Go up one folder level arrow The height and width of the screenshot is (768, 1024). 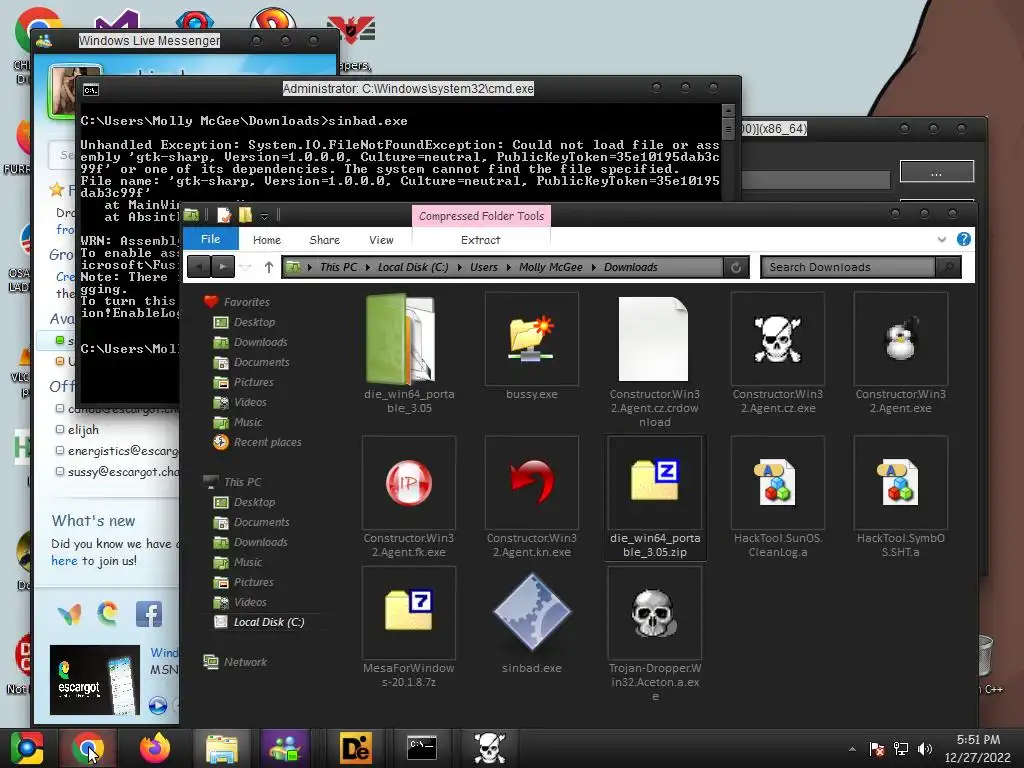click(x=268, y=267)
